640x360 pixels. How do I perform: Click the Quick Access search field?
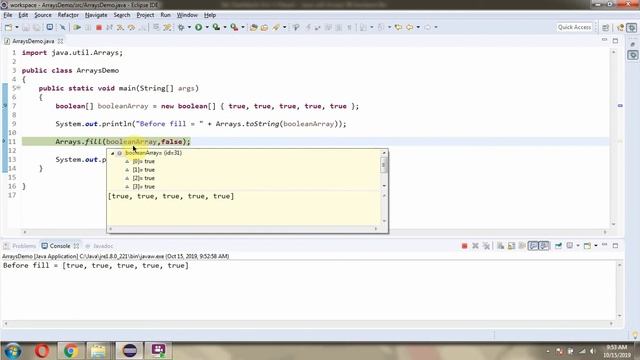coord(574,27)
